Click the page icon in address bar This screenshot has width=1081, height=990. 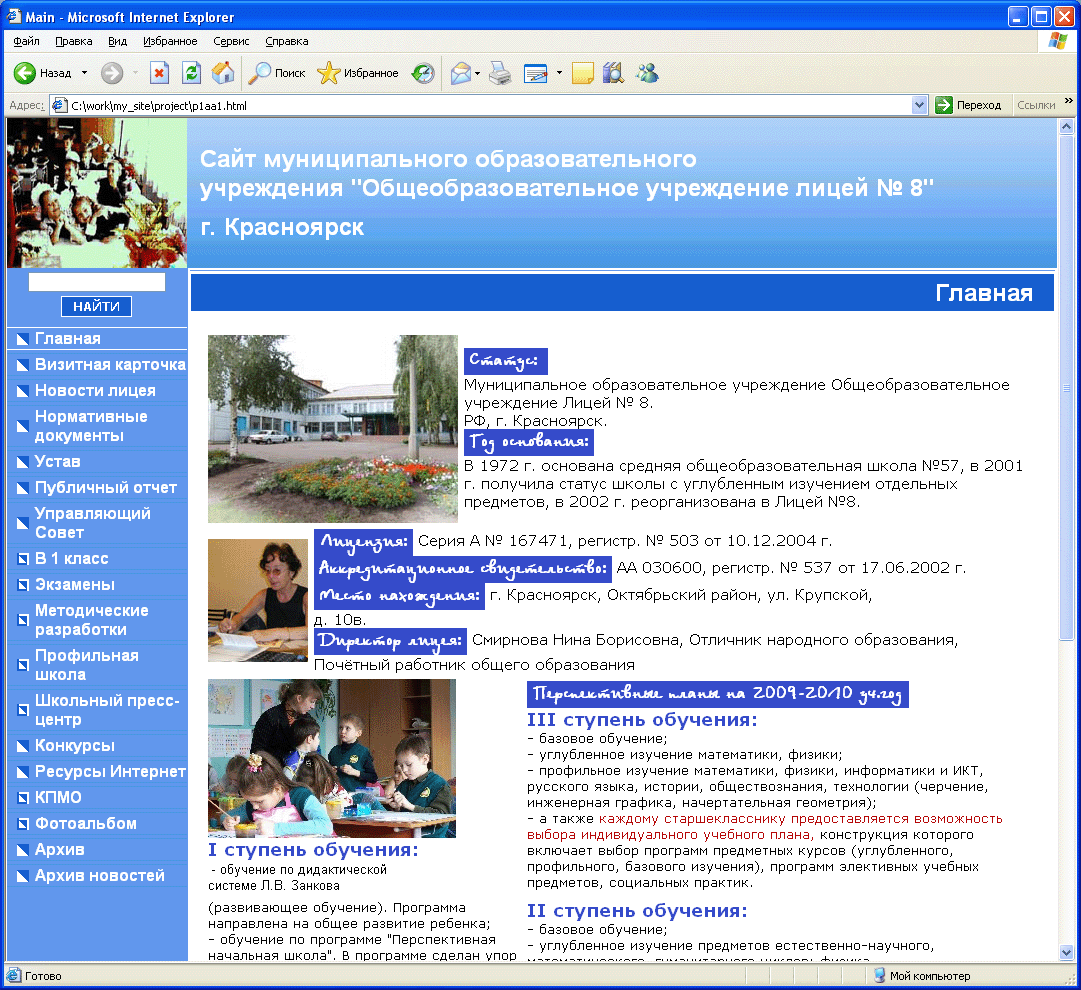[x=60, y=105]
